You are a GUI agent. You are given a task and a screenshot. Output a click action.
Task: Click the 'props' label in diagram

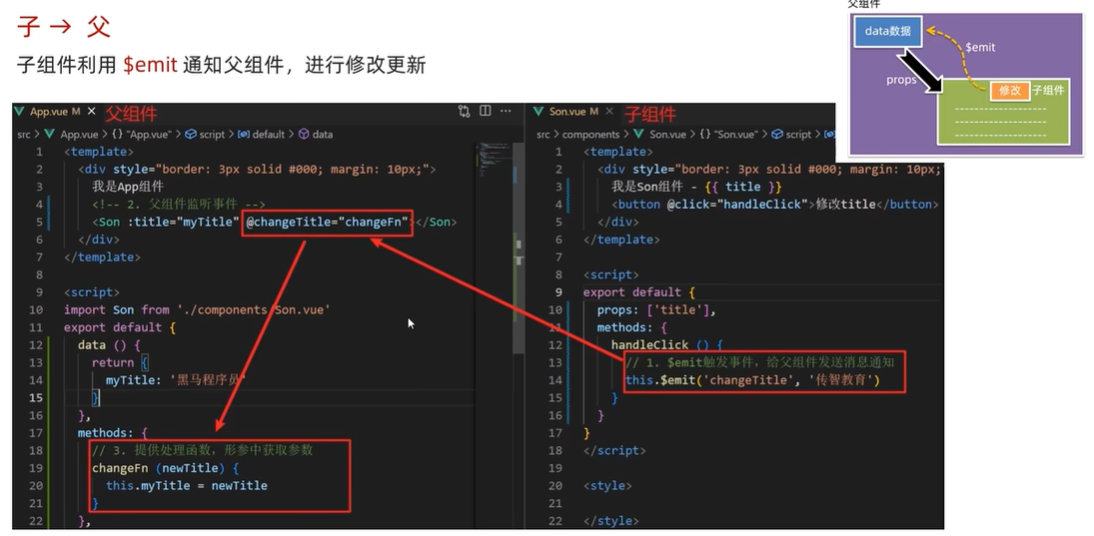[901, 80]
